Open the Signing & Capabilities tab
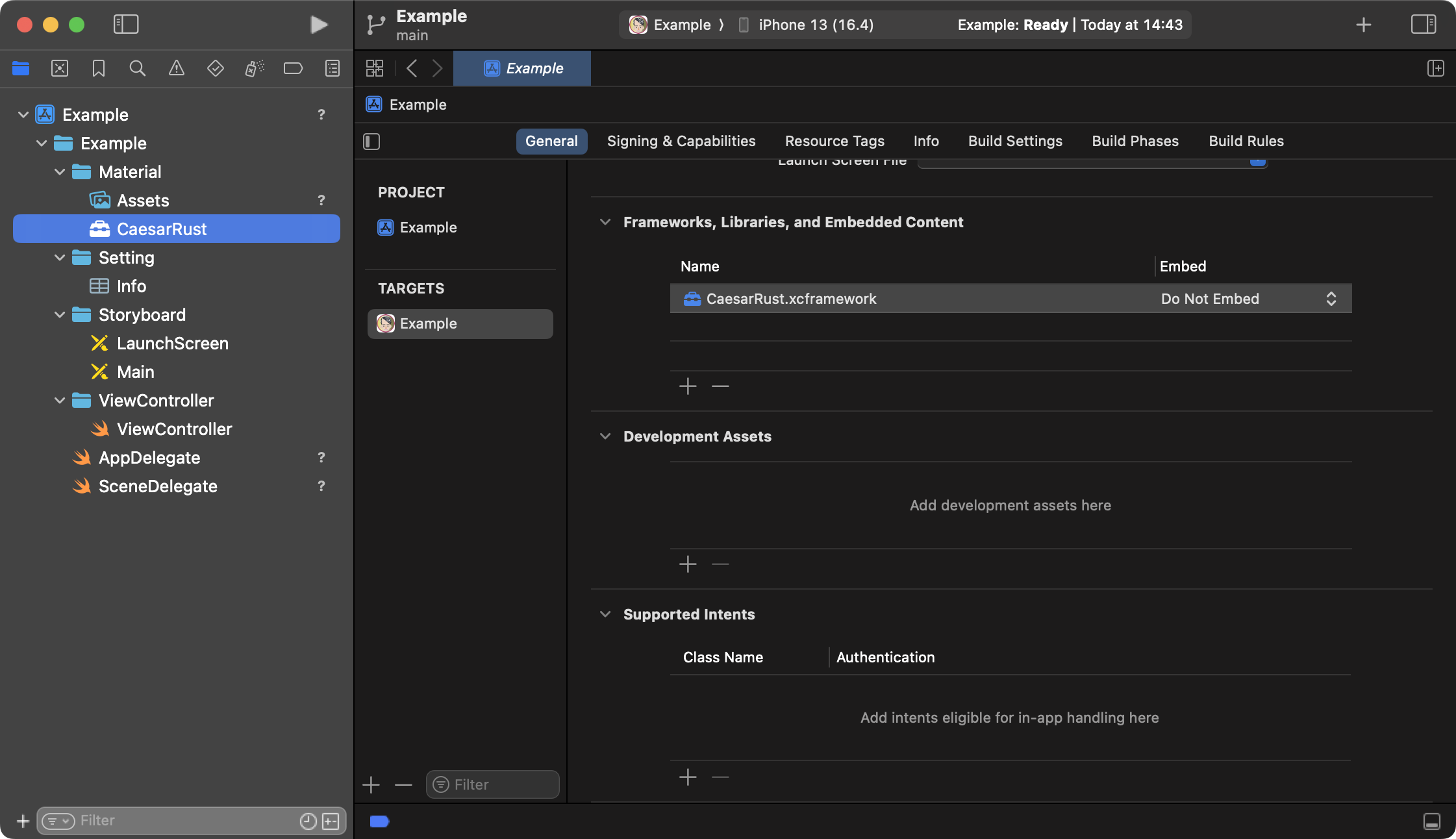 pos(681,141)
